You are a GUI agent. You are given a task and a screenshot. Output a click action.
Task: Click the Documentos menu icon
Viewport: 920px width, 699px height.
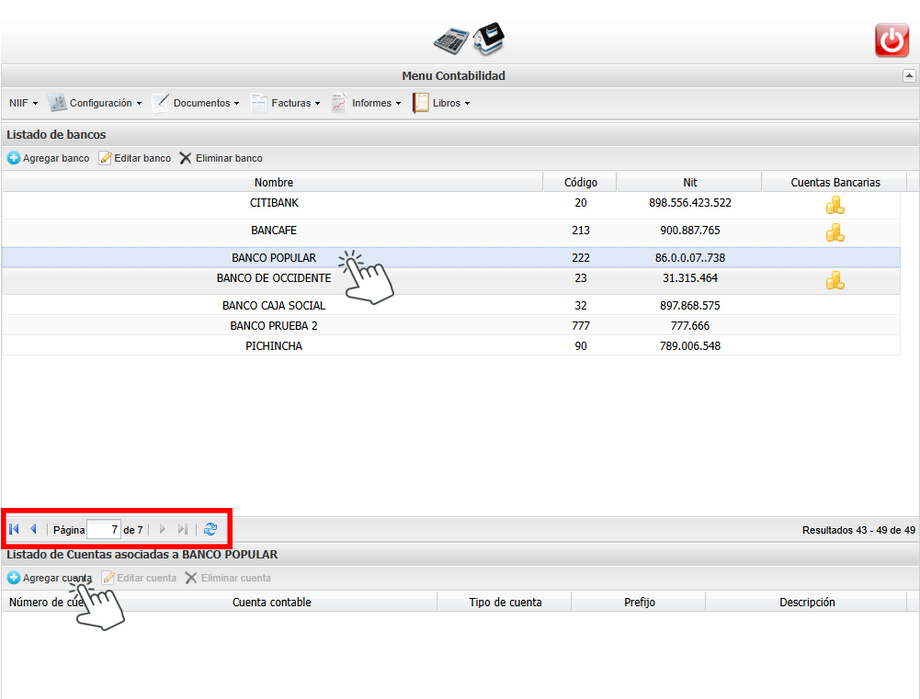click(x=160, y=103)
